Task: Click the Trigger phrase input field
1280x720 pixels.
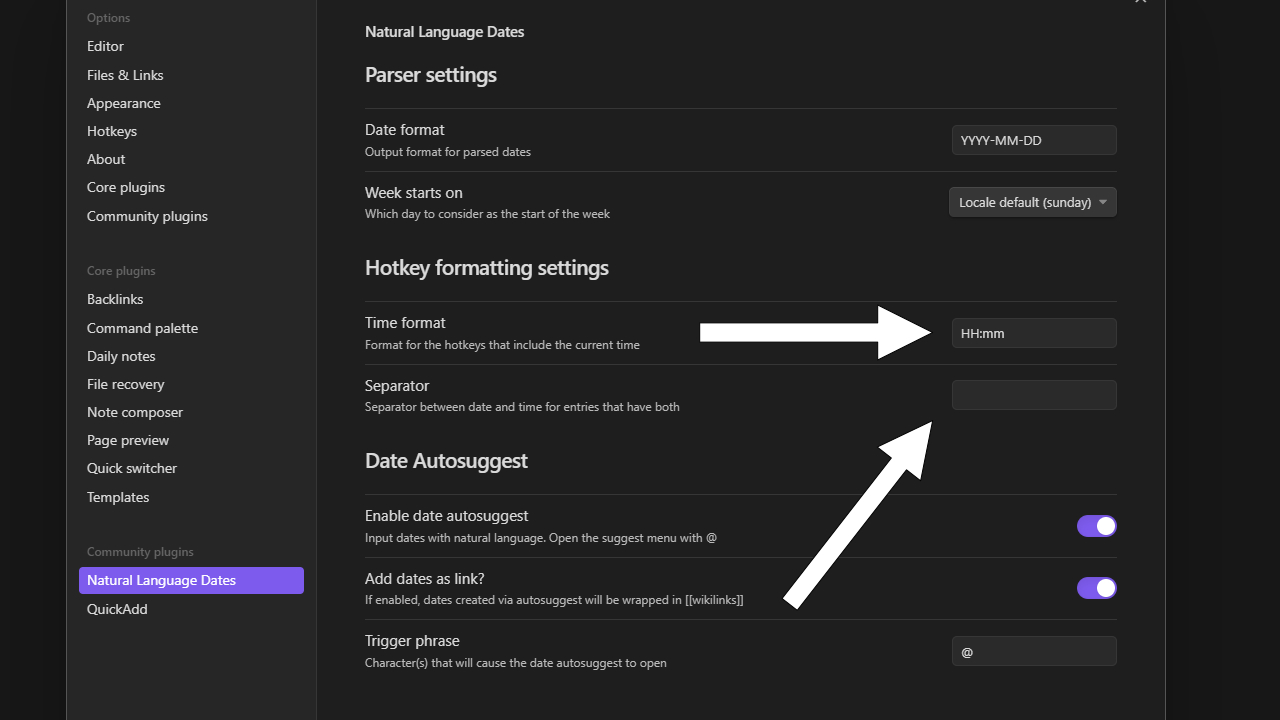Action: click(x=1034, y=651)
